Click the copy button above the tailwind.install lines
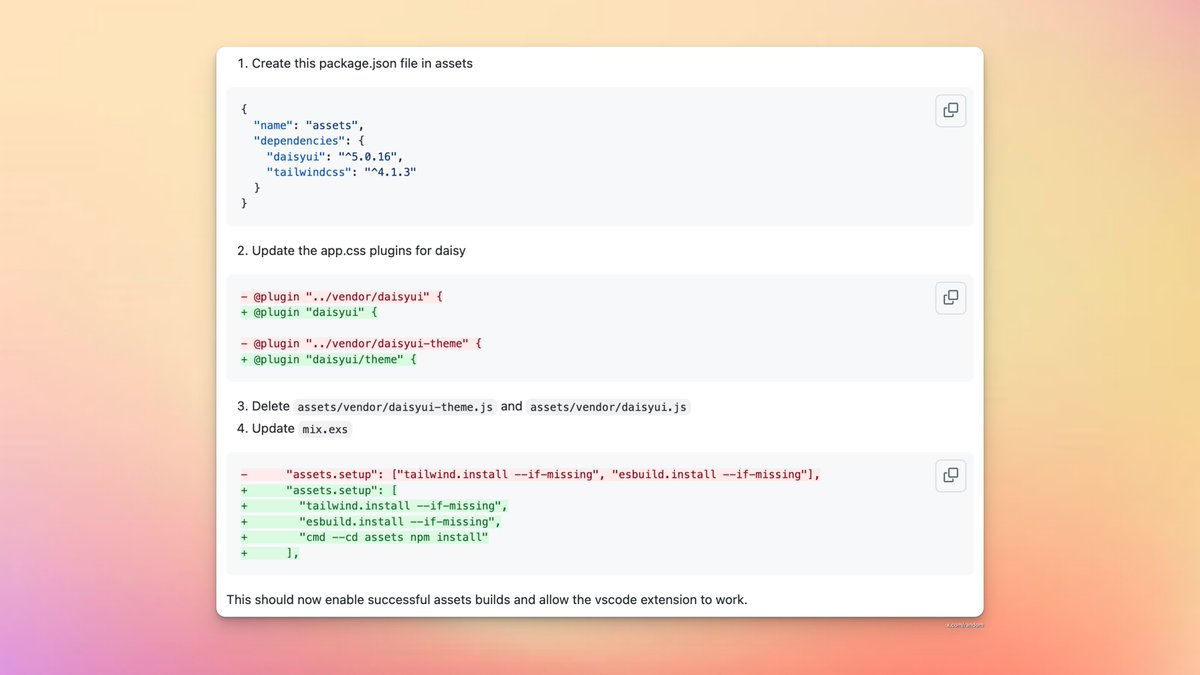The height and width of the screenshot is (675, 1200). [x=950, y=475]
